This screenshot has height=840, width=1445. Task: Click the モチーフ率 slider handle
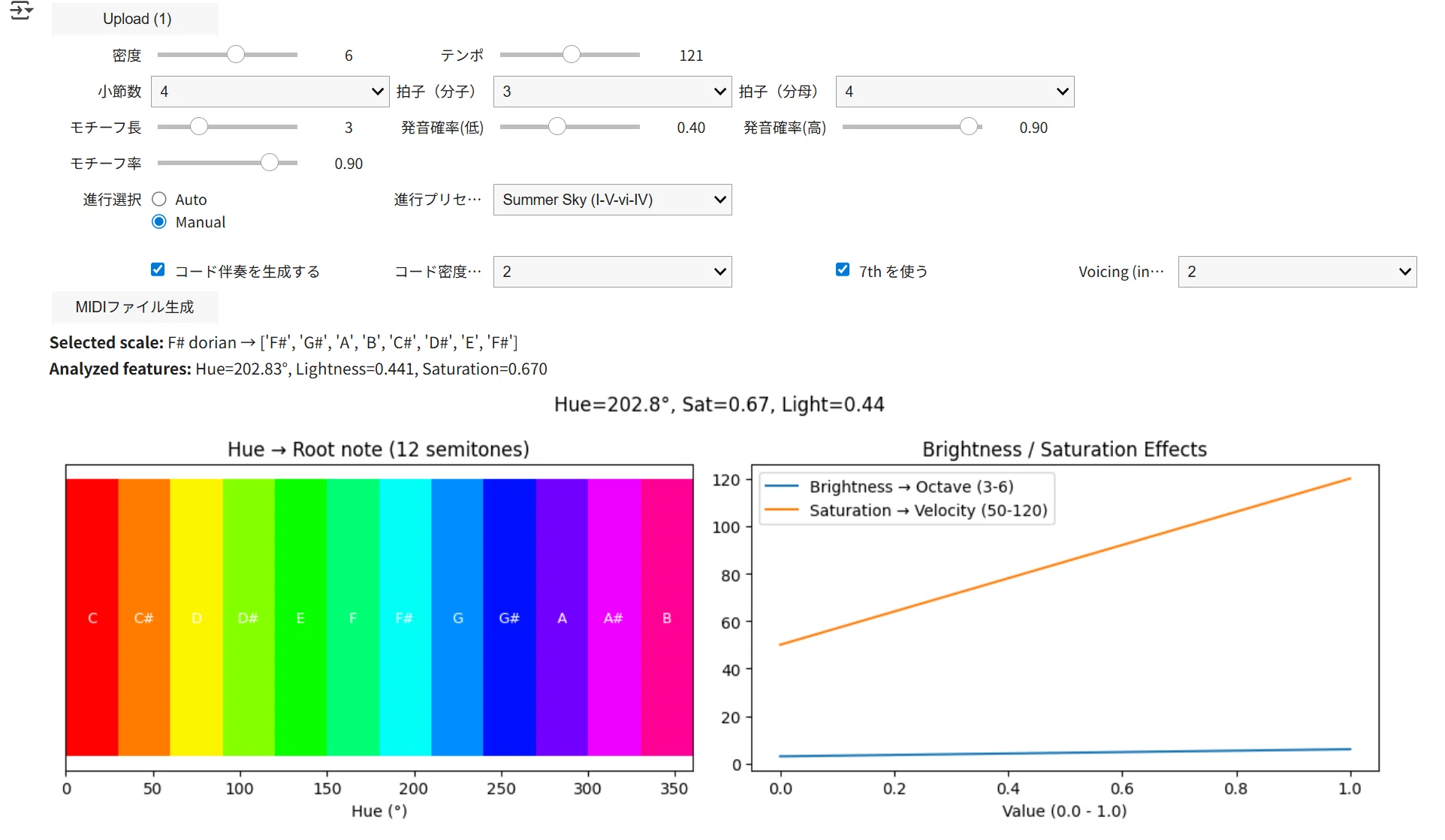click(x=270, y=163)
